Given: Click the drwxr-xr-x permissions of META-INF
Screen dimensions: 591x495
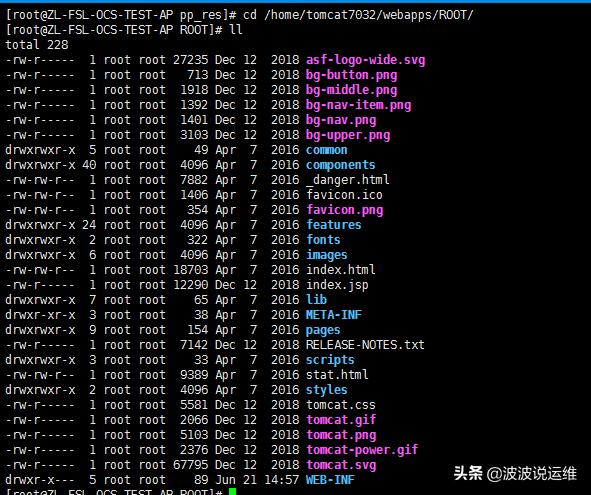Looking at the screenshot, I should click(40, 315).
